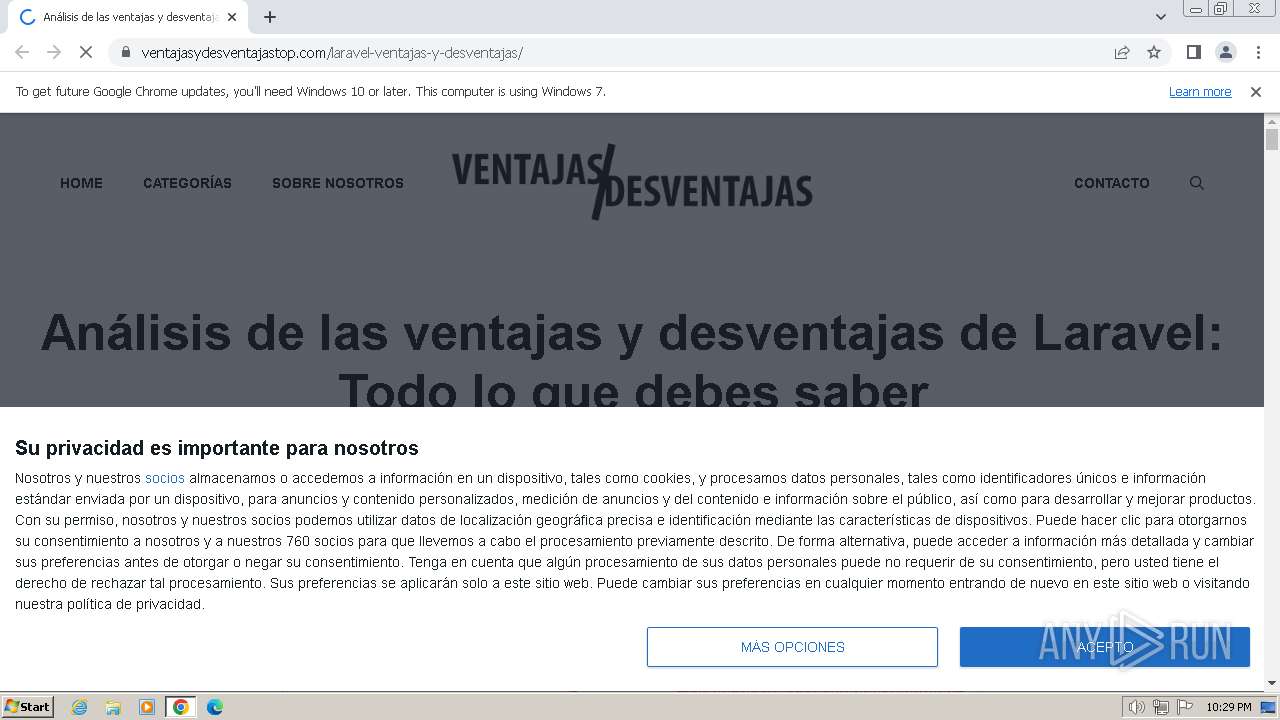
Task: Open the Windows Start menu
Action: click(x=27, y=707)
